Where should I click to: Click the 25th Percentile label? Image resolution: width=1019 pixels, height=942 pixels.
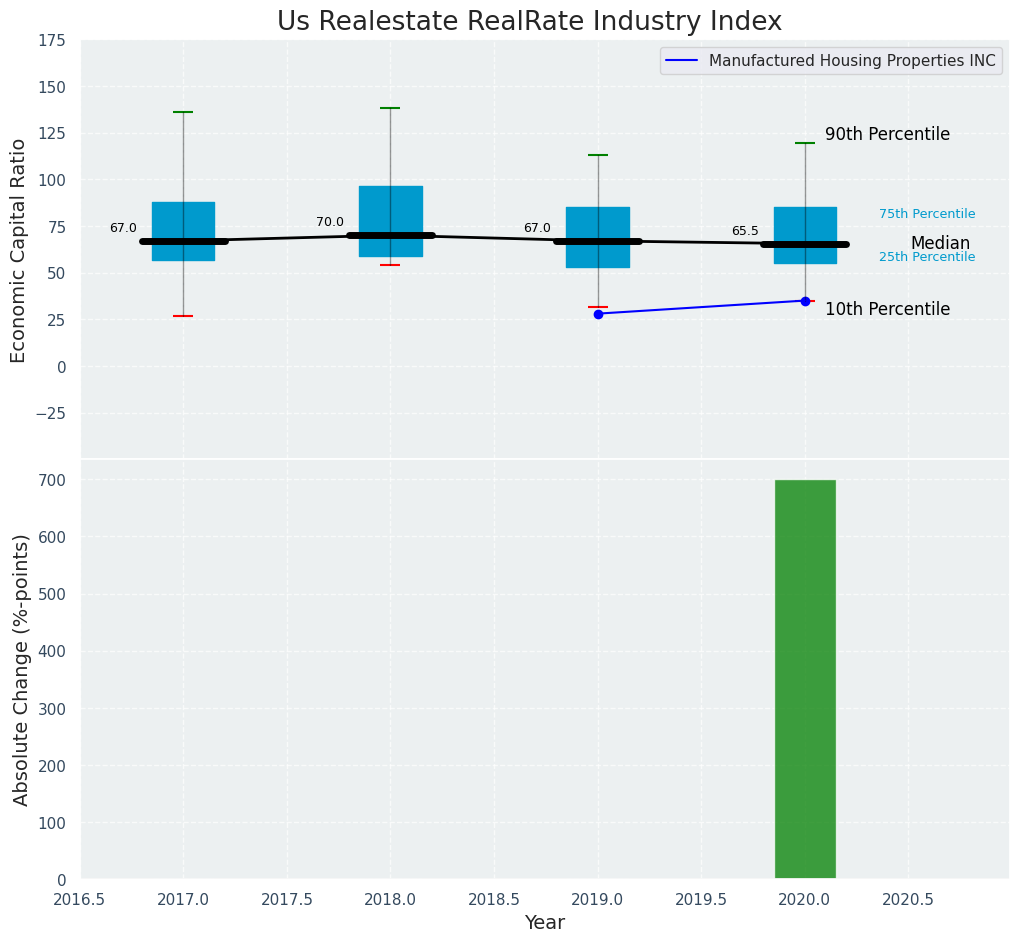coord(927,258)
